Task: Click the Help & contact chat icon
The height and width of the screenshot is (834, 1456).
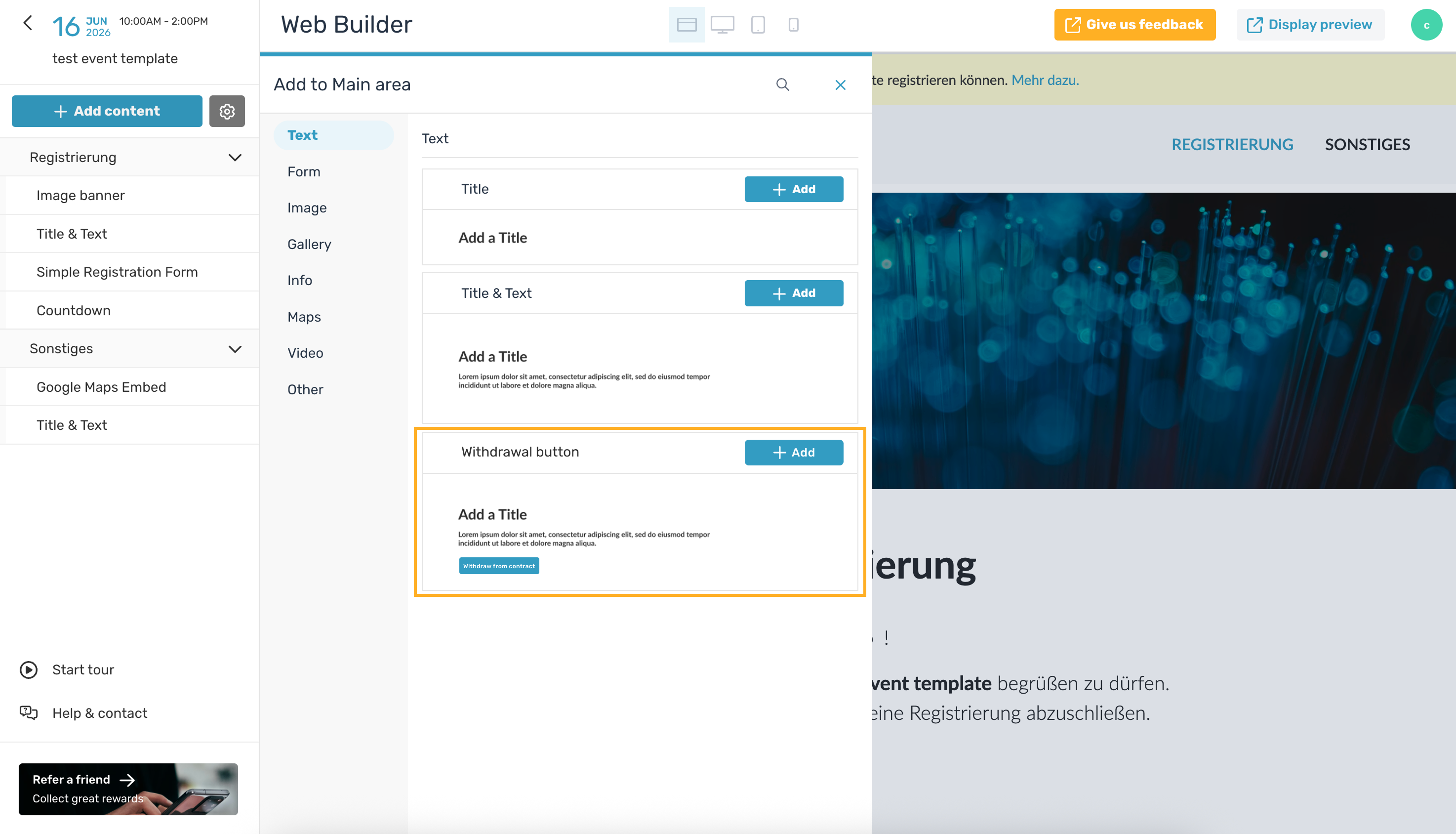Action: [x=29, y=712]
